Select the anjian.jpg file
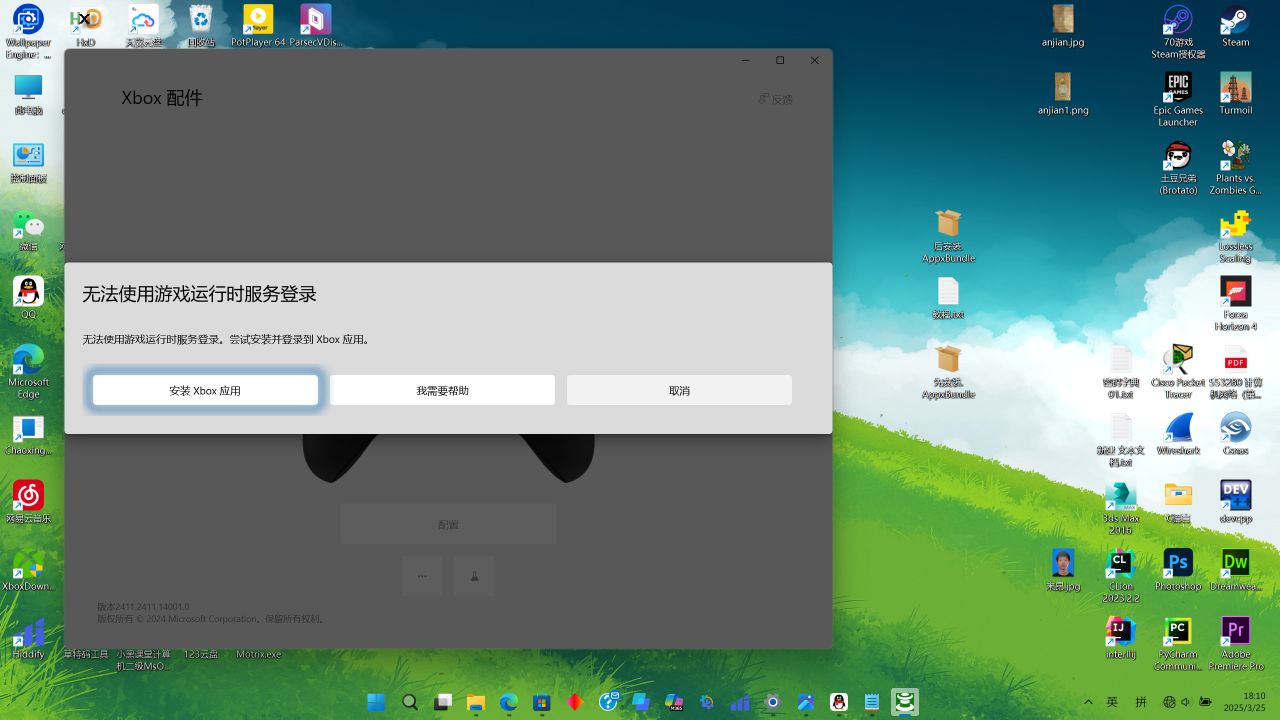 click(x=1062, y=26)
